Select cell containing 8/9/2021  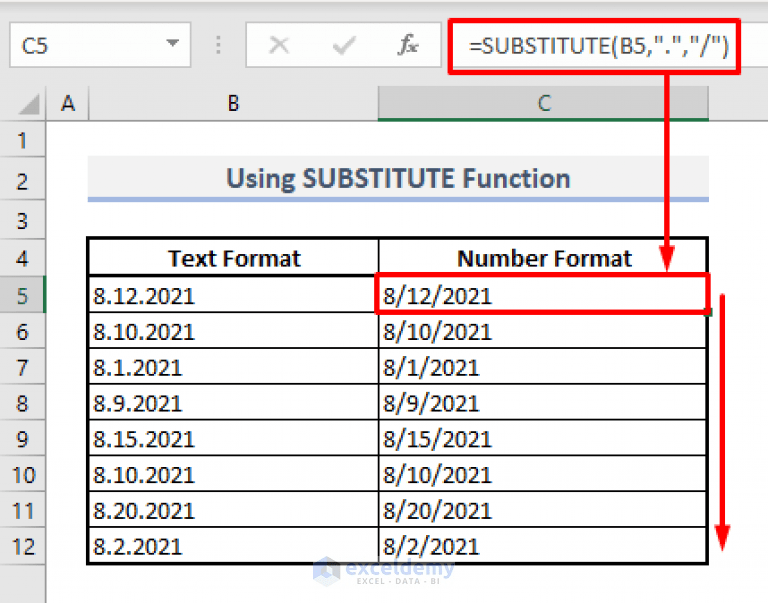click(x=543, y=403)
